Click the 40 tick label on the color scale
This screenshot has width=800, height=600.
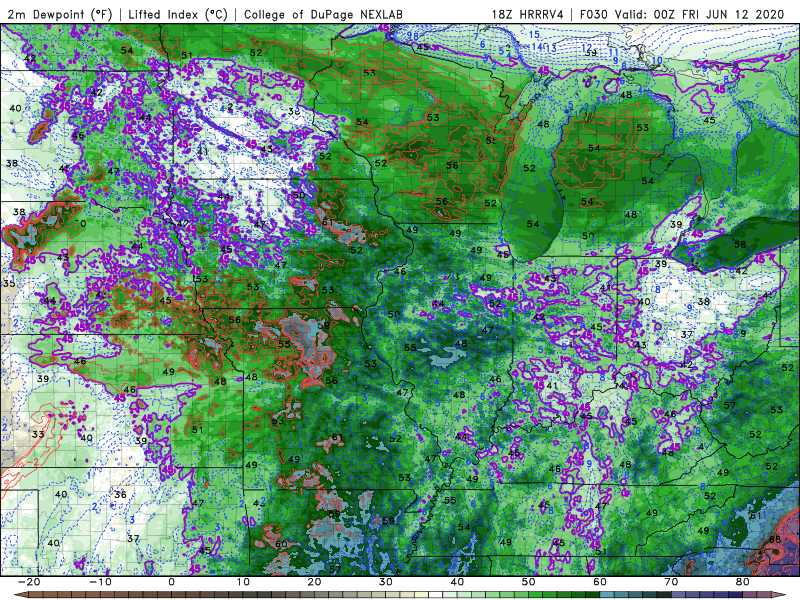(x=457, y=582)
